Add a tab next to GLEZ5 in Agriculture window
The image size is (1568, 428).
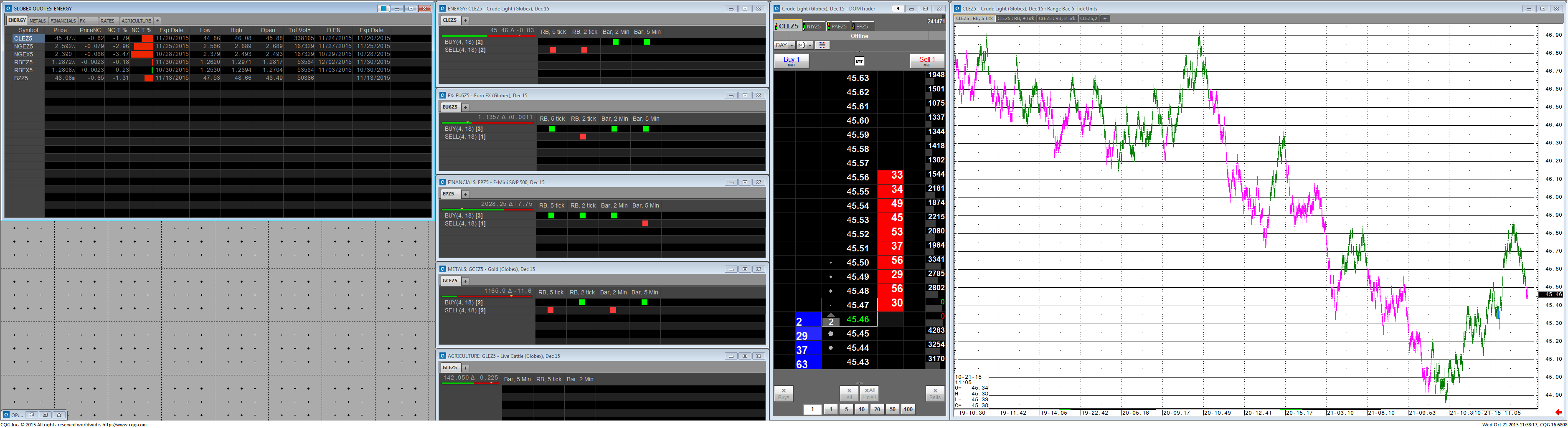click(x=466, y=368)
